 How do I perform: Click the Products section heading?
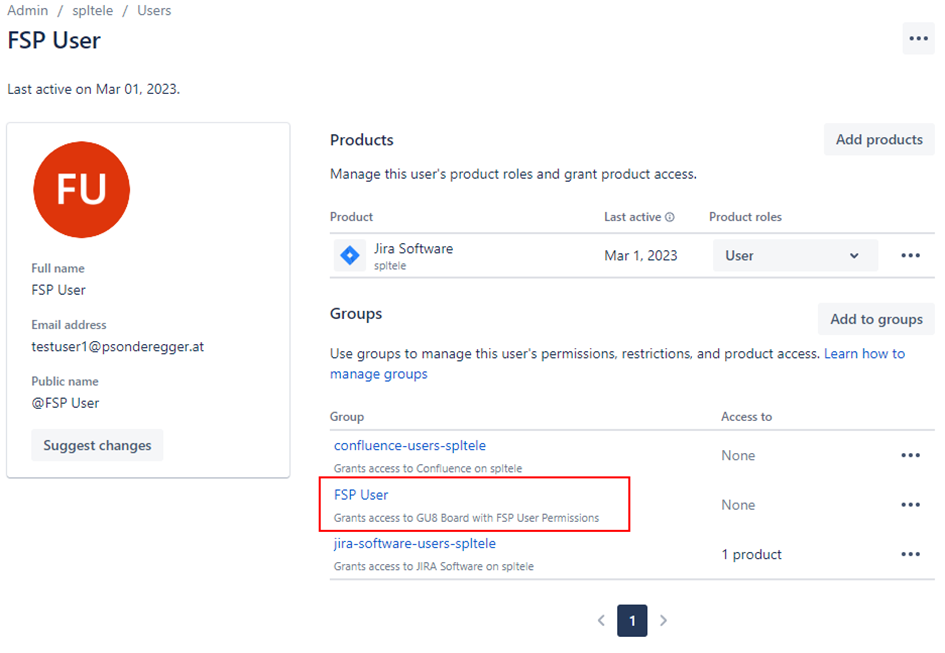tap(362, 140)
